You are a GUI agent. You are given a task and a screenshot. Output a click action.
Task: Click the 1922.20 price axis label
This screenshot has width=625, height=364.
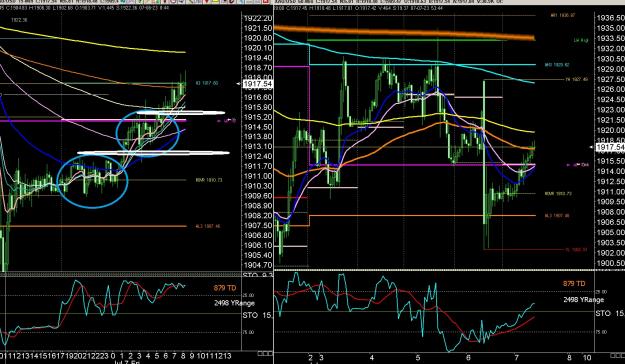[x=257, y=18]
